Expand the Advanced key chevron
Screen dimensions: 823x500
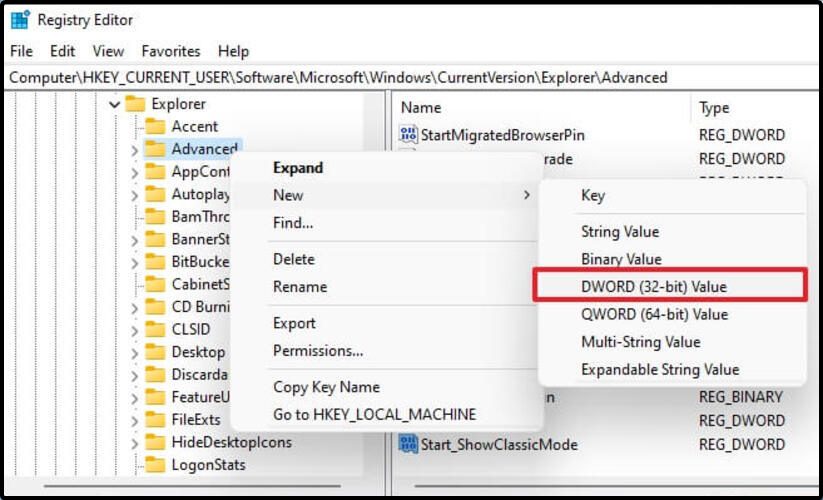tap(134, 150)
